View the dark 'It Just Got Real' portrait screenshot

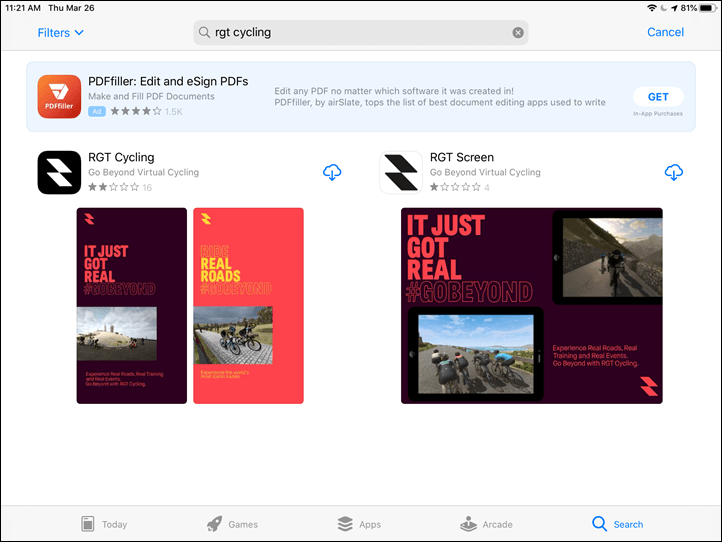click(x=132, y=306)
